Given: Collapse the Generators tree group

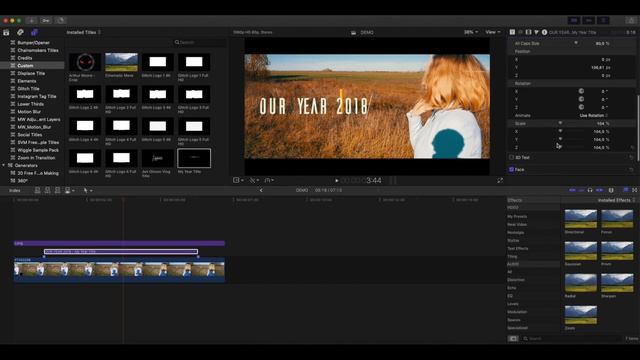Looking at the screenshot, I should 4,165.
